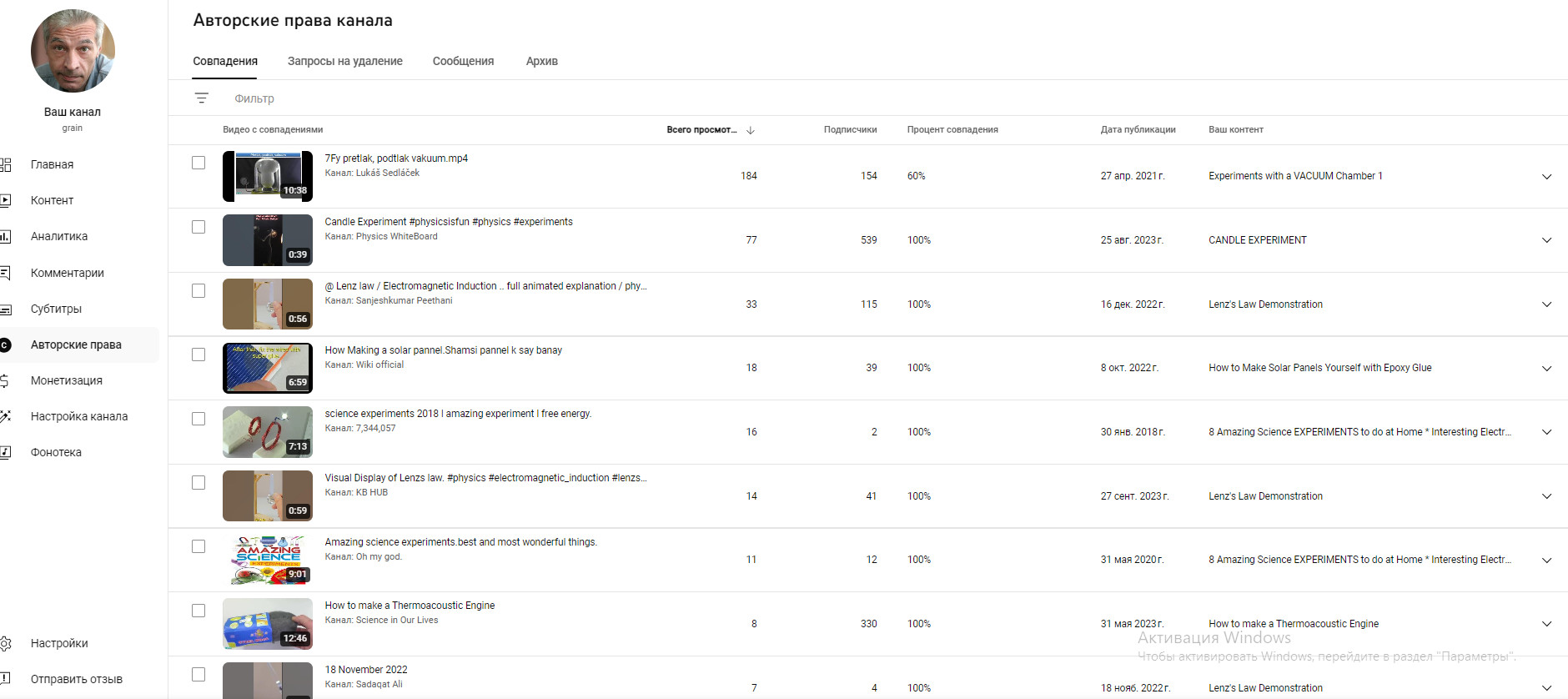Screen dimensions: 1568x699
Task: Open Комментарии via its sidebar icon
Action: [5, 273]
